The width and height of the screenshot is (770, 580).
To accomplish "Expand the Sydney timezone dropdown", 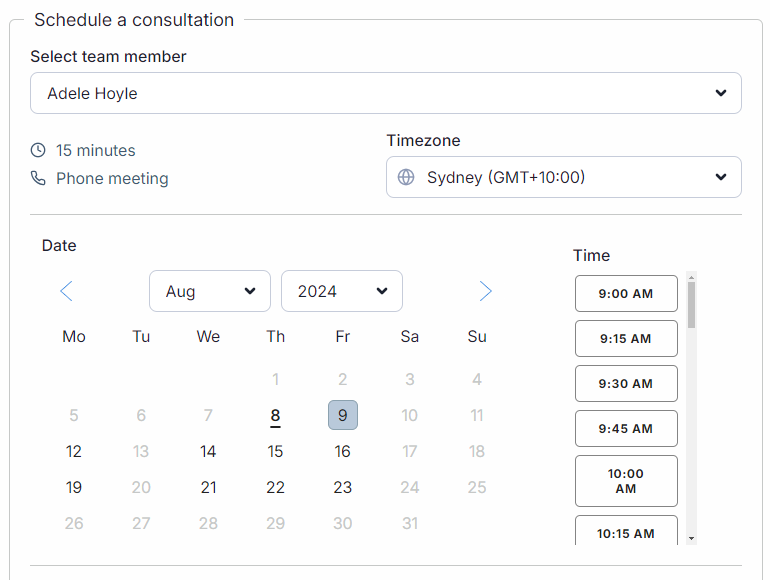I will tap(564, 177).
